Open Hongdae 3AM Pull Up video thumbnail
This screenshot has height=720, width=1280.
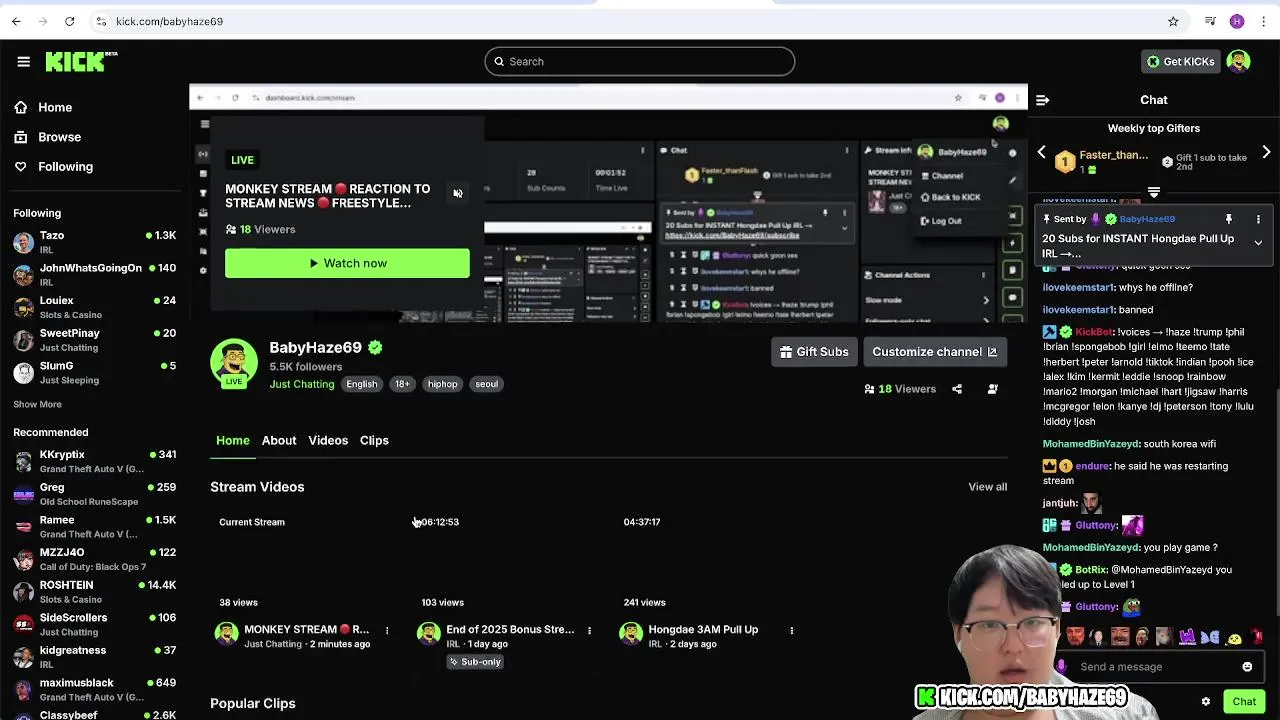pyautogui.click(x=711, y=562)
